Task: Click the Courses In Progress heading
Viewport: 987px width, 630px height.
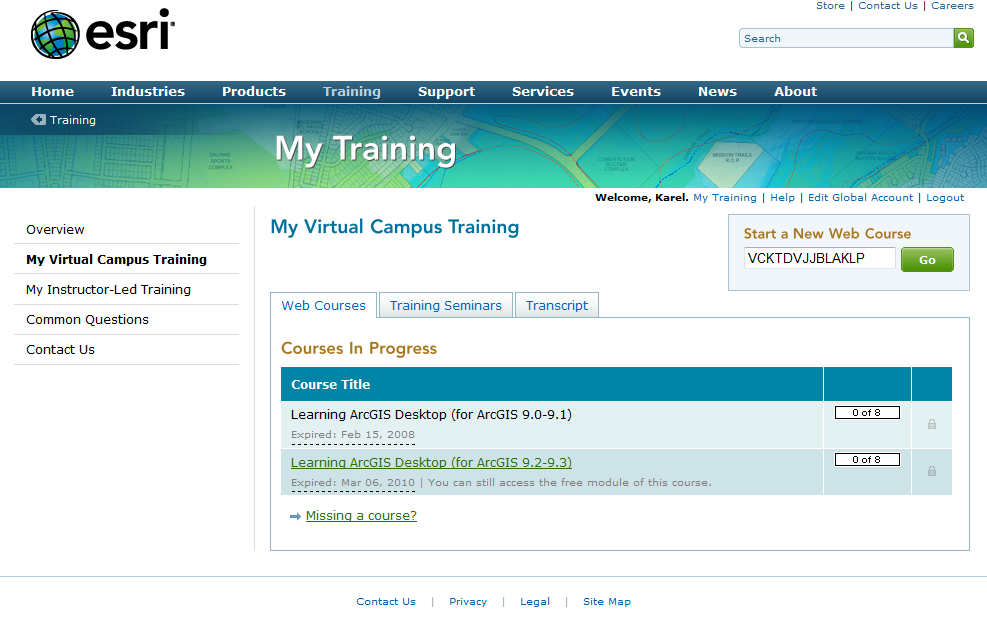Action: pos(359,349)
